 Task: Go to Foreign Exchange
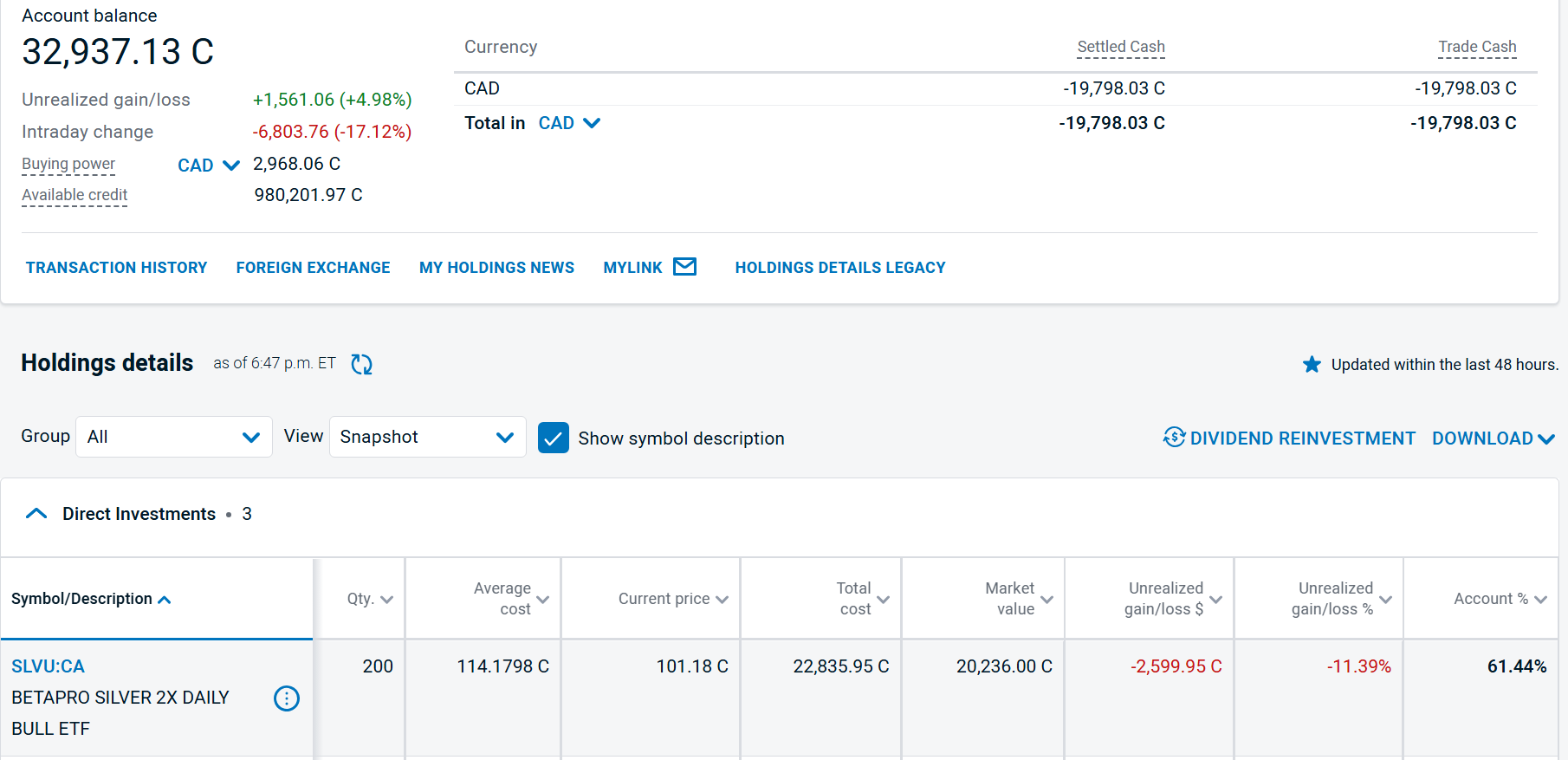pos(314,268)
